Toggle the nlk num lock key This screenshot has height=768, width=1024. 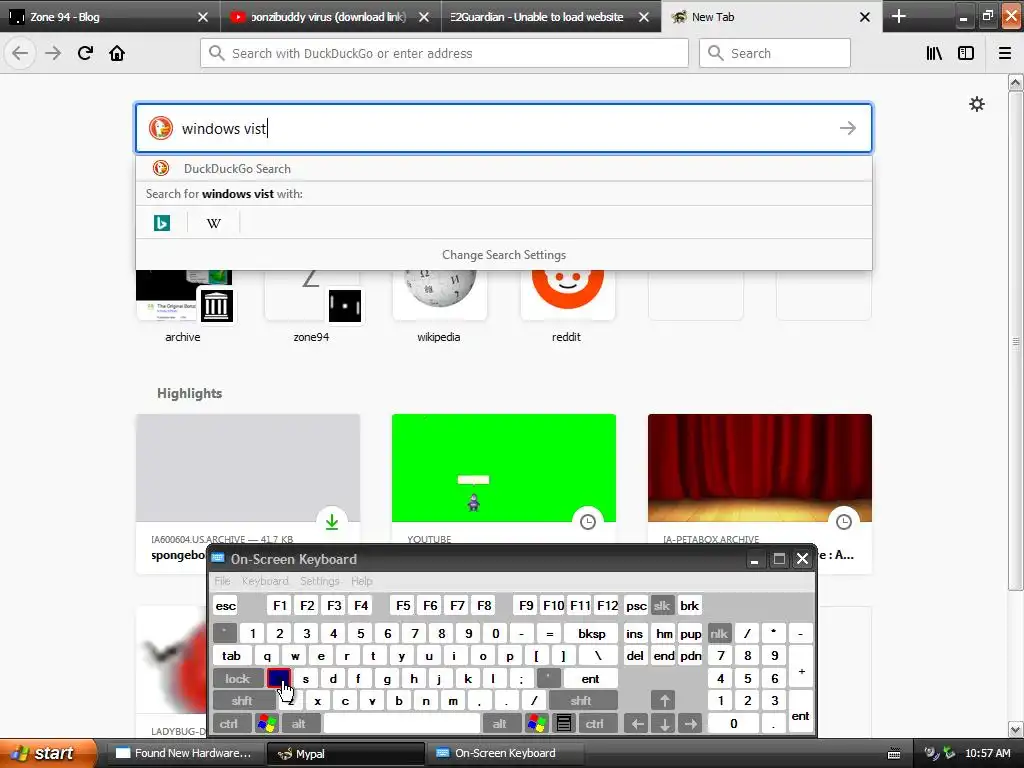(719, 633)
